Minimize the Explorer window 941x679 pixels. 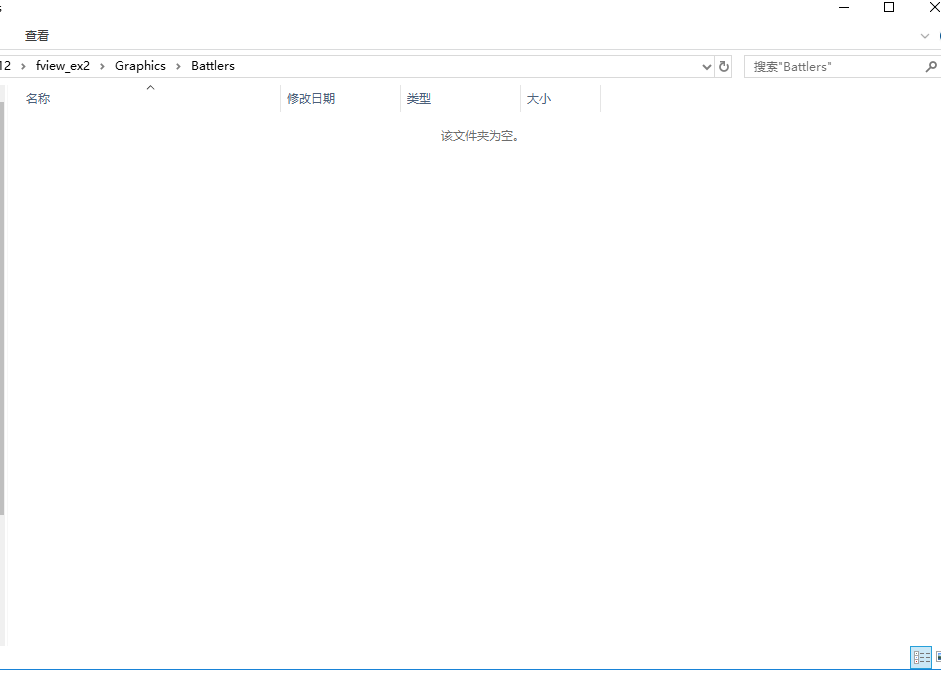pos(844,8)
